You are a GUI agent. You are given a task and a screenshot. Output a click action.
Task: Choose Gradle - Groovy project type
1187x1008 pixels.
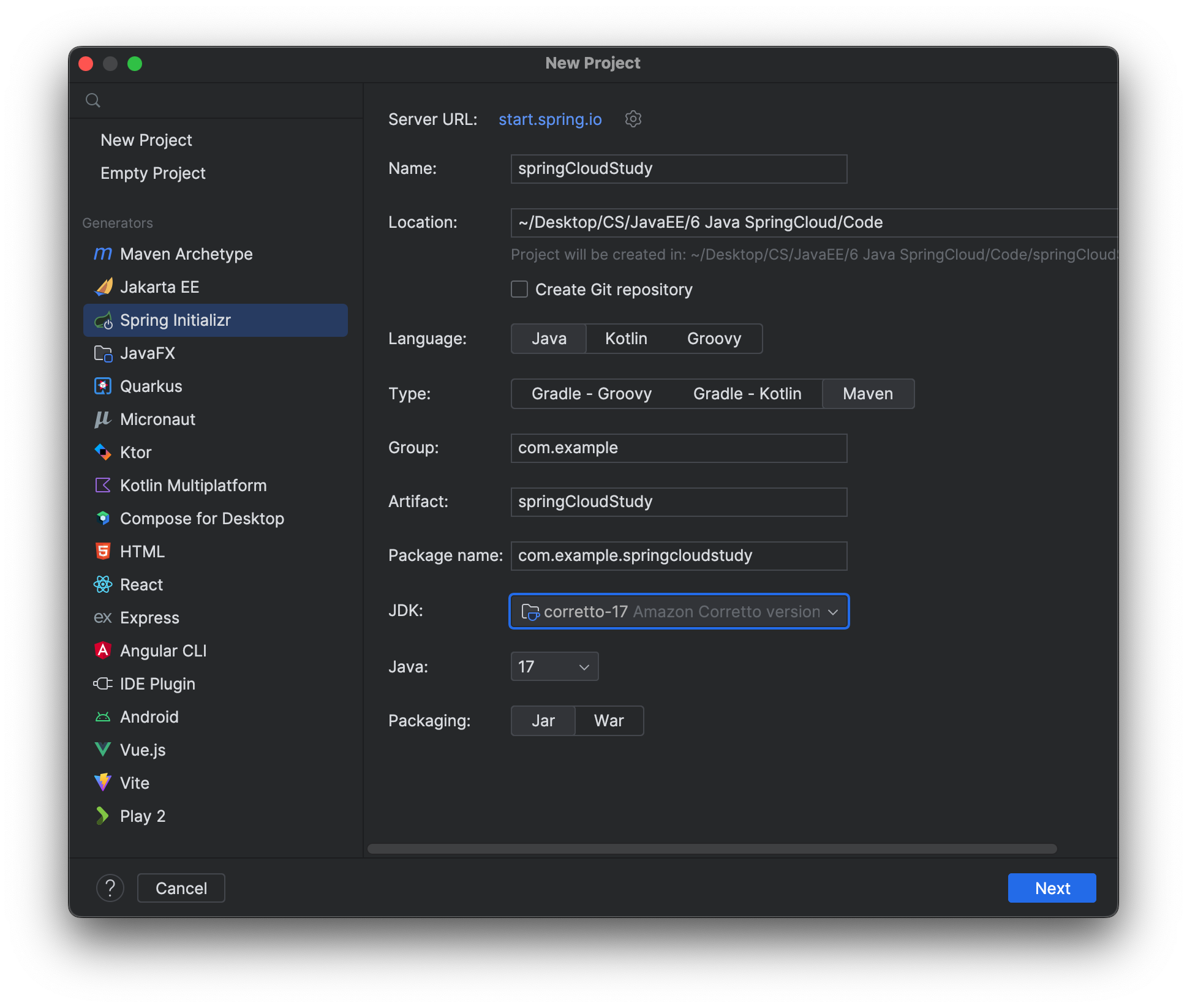[592, 394]
